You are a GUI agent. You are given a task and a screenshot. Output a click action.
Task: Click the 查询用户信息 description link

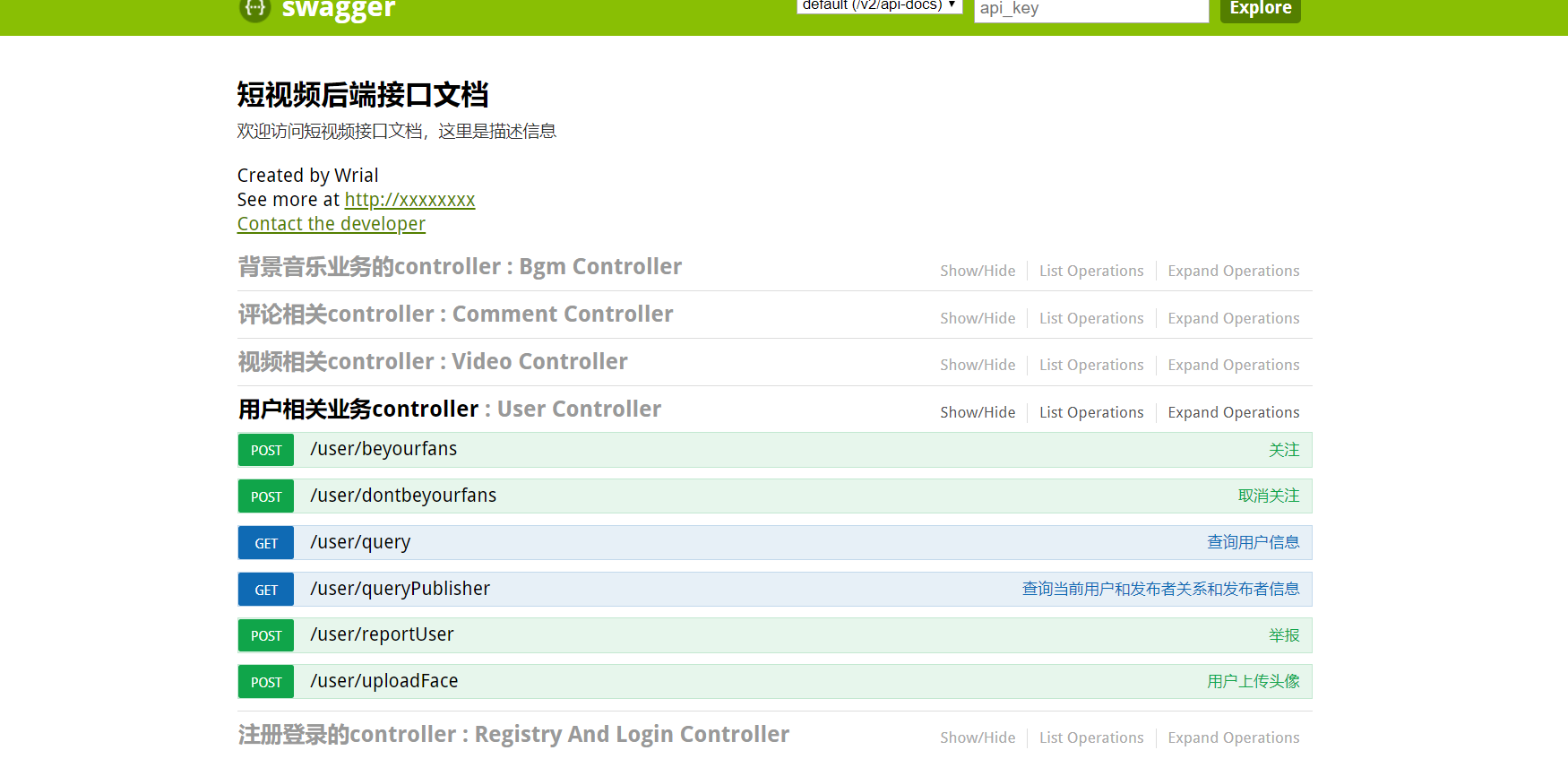click(1254, 542)
